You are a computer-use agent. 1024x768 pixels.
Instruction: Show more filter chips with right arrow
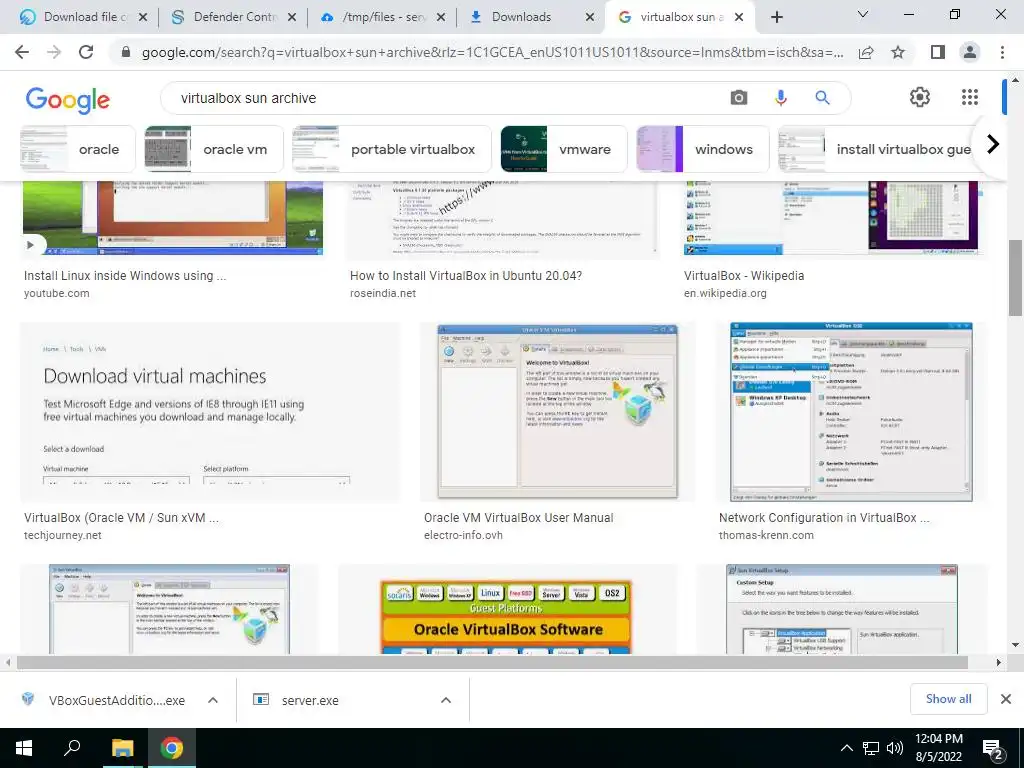993,144
